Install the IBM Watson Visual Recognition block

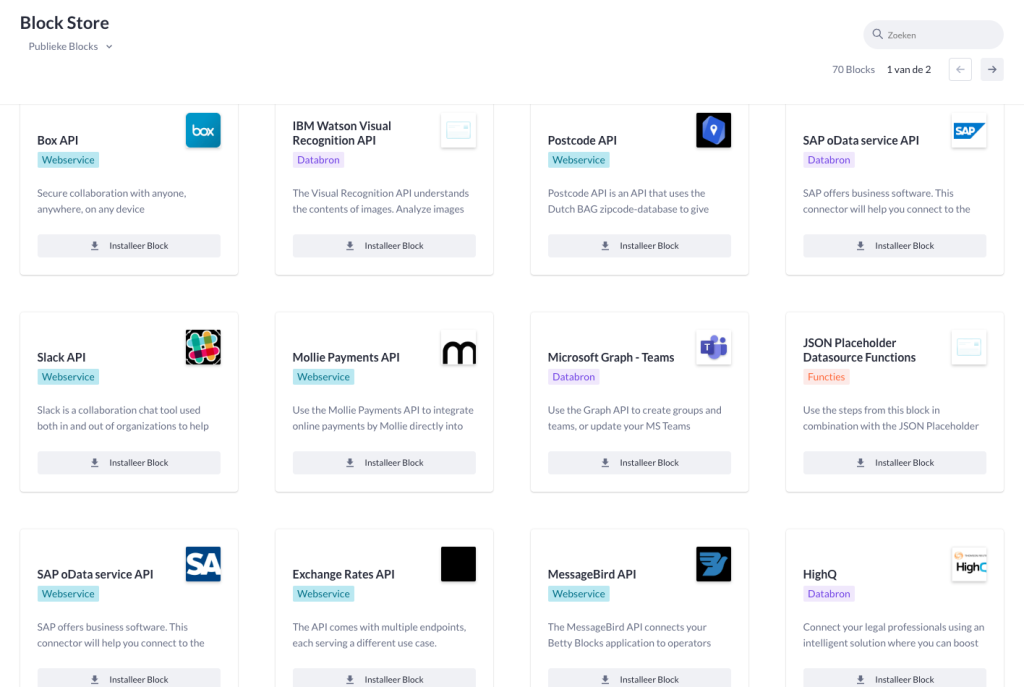(384, 246)
